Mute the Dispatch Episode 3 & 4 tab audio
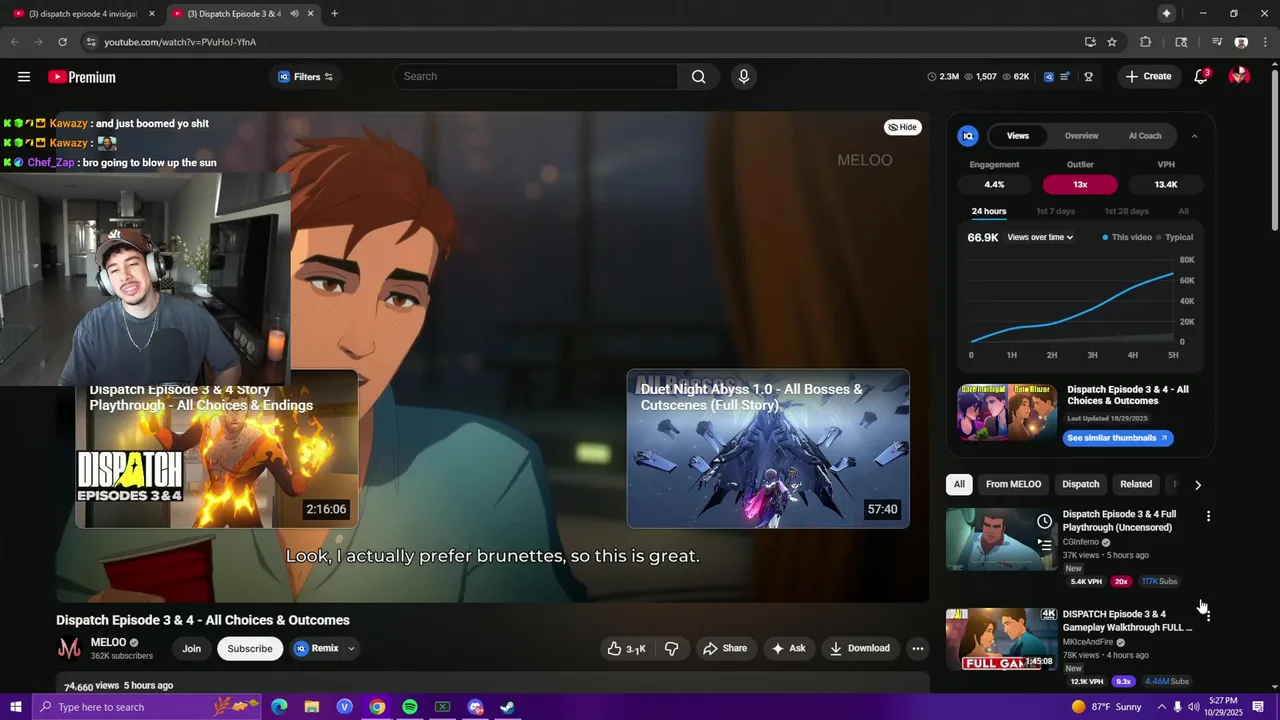This screenshot has height=720, width=1280. pos(294,14)
